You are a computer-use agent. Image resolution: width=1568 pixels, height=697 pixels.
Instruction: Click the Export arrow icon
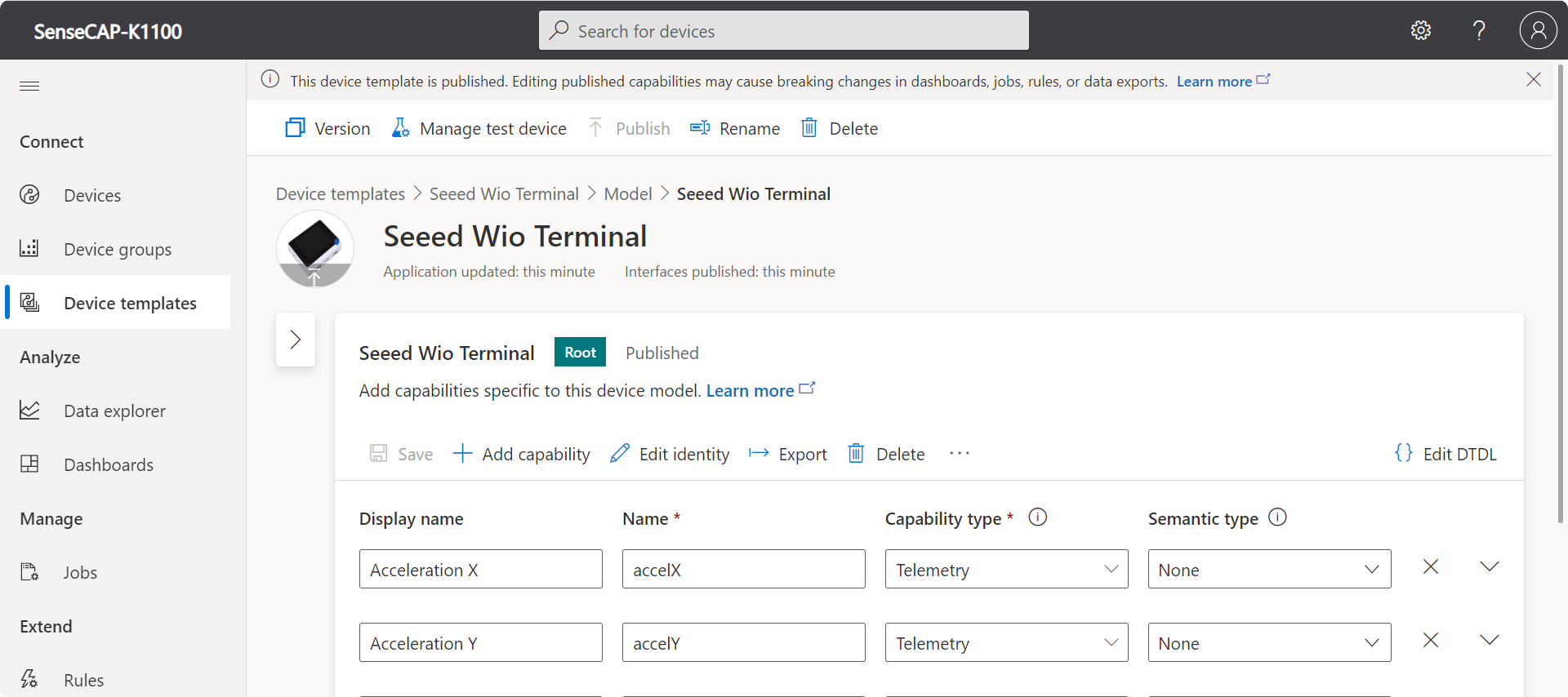click(759, 453)
